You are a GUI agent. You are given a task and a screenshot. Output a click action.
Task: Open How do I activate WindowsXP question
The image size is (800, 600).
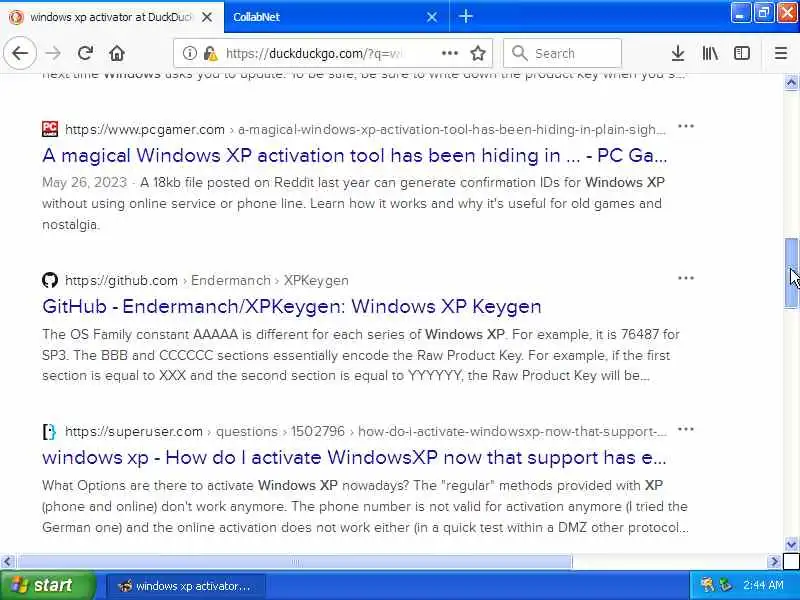[x=354, y=457]
